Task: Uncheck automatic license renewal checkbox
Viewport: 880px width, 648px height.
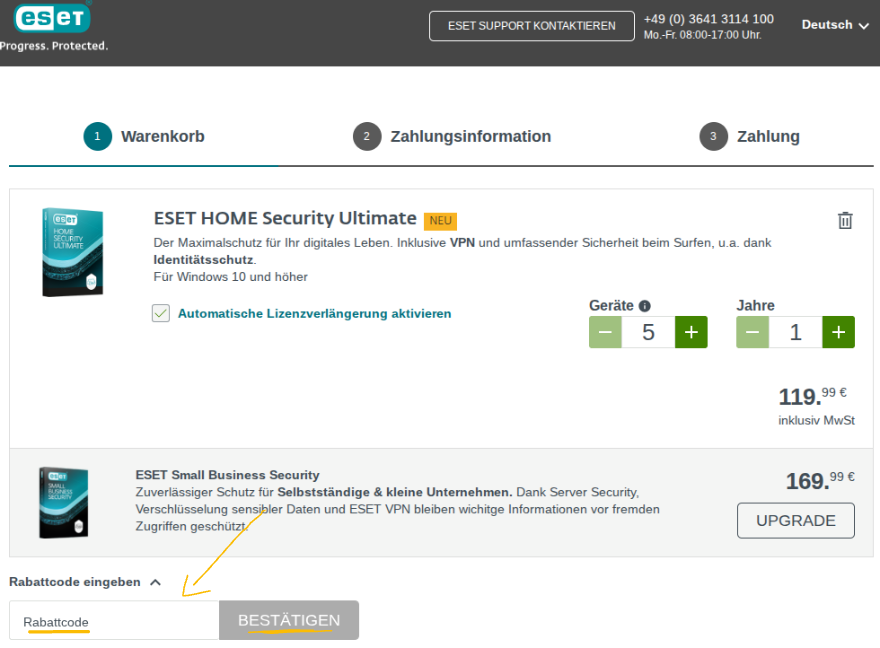Action: [161, 314]
